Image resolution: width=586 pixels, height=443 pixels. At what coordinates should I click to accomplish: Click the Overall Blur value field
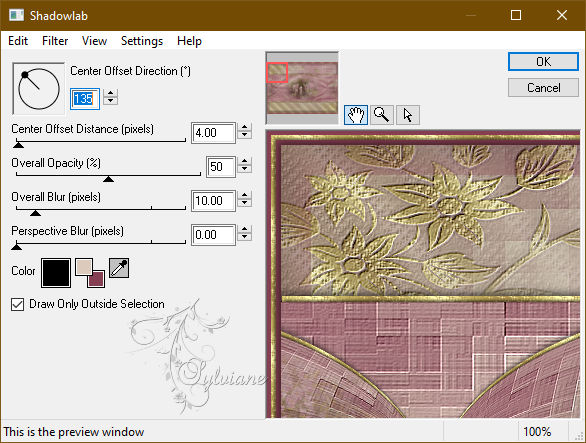[x=213, y=201]
